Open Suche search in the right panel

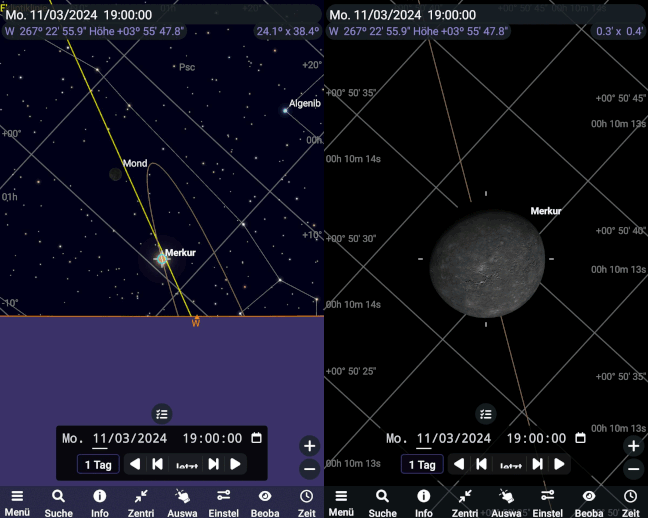pos(382,503)
